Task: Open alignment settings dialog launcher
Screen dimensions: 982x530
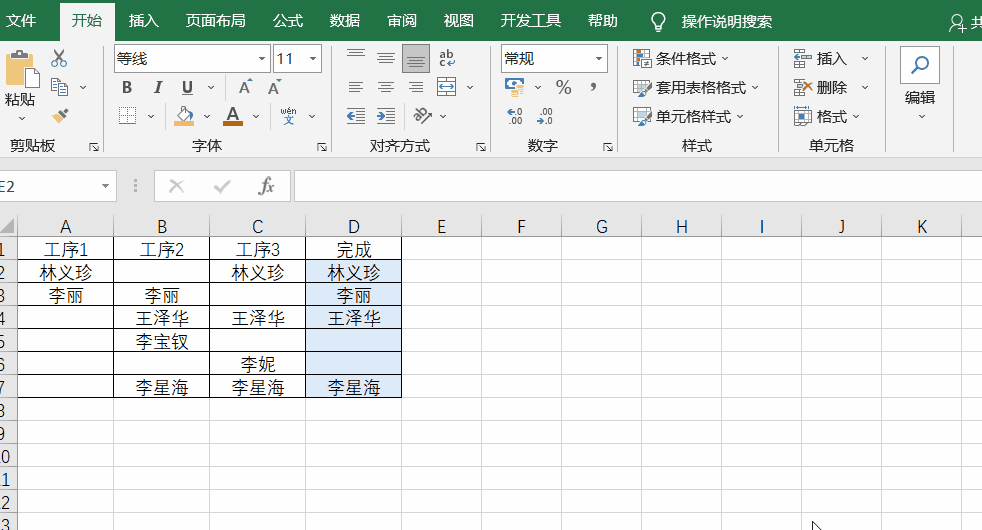Action: (x=481, y=147)
